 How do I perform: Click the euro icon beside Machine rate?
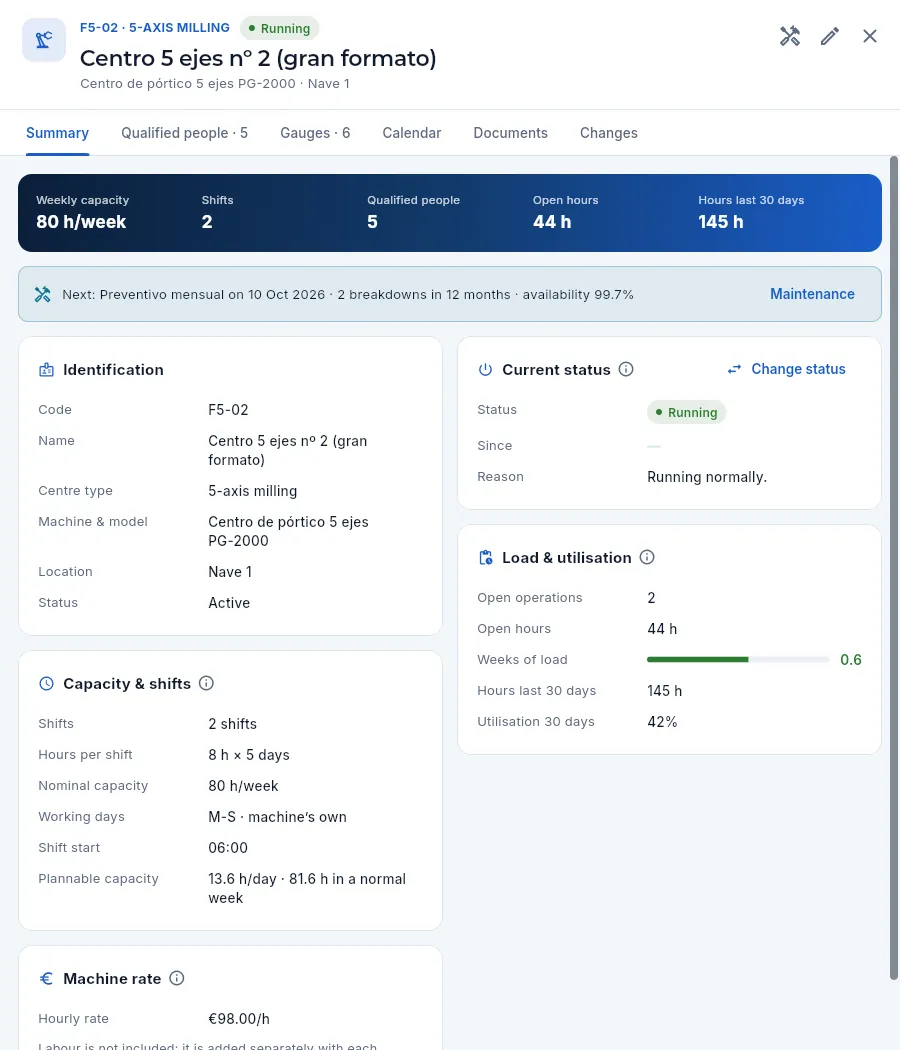[46, 979]
